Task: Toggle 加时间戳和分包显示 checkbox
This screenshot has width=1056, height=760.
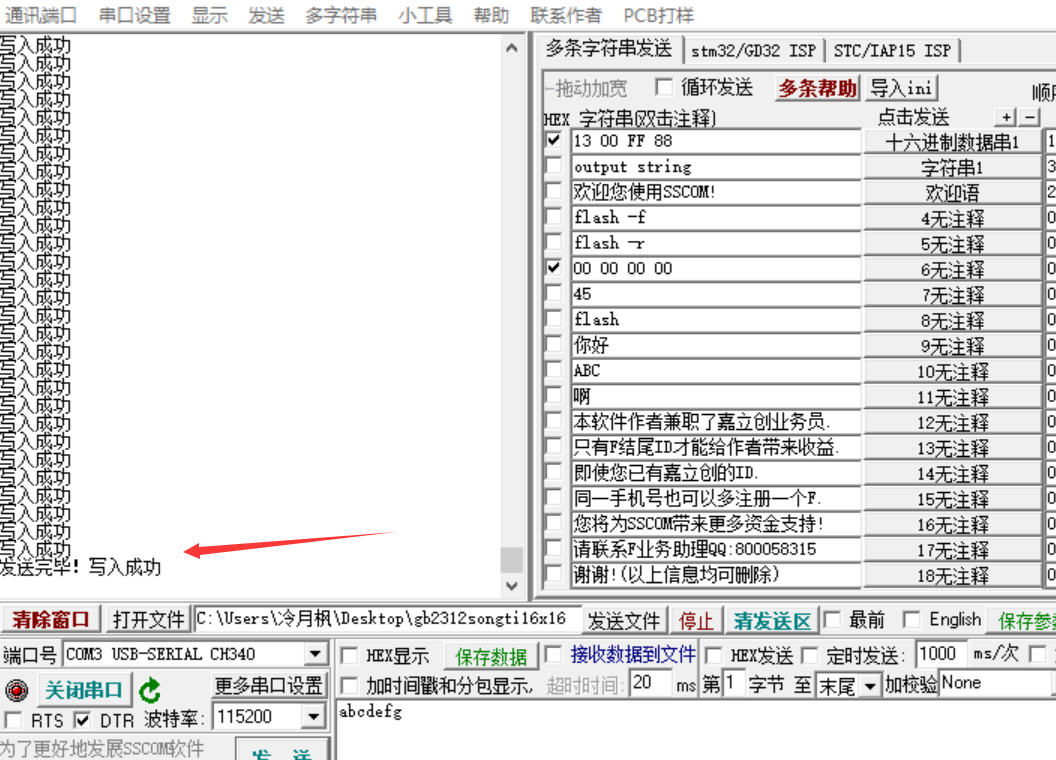Action: (x=349, y=686)
